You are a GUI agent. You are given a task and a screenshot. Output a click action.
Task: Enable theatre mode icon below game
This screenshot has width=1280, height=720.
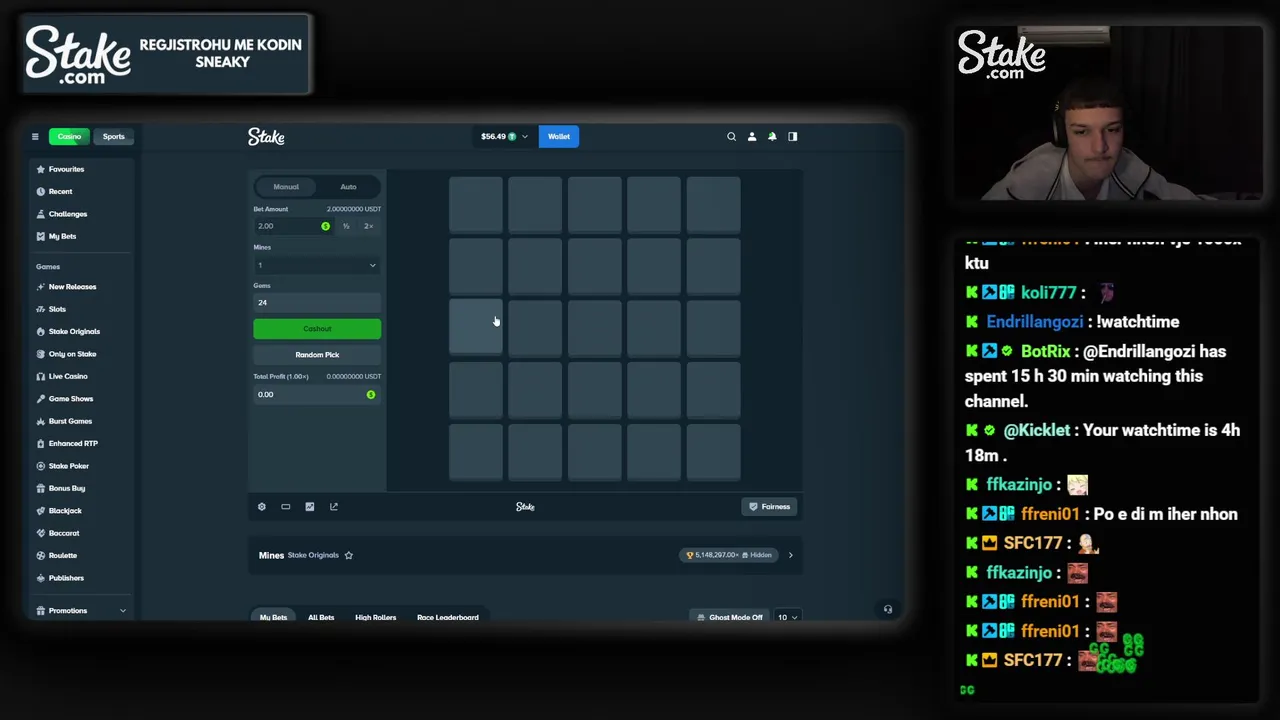pyautogui.click(x=286, y=507)
